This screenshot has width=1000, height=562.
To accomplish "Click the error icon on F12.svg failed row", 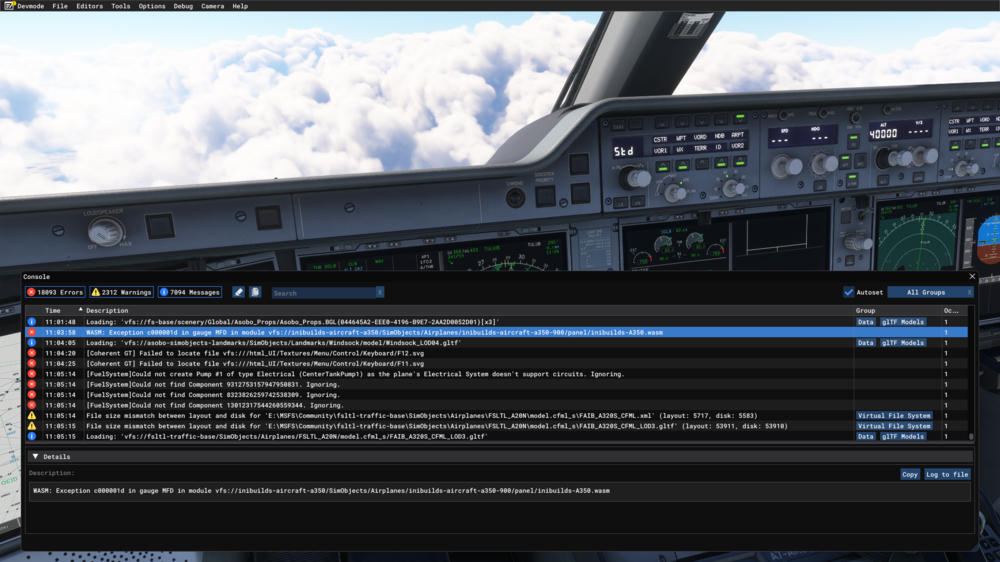I will [32, 353].
